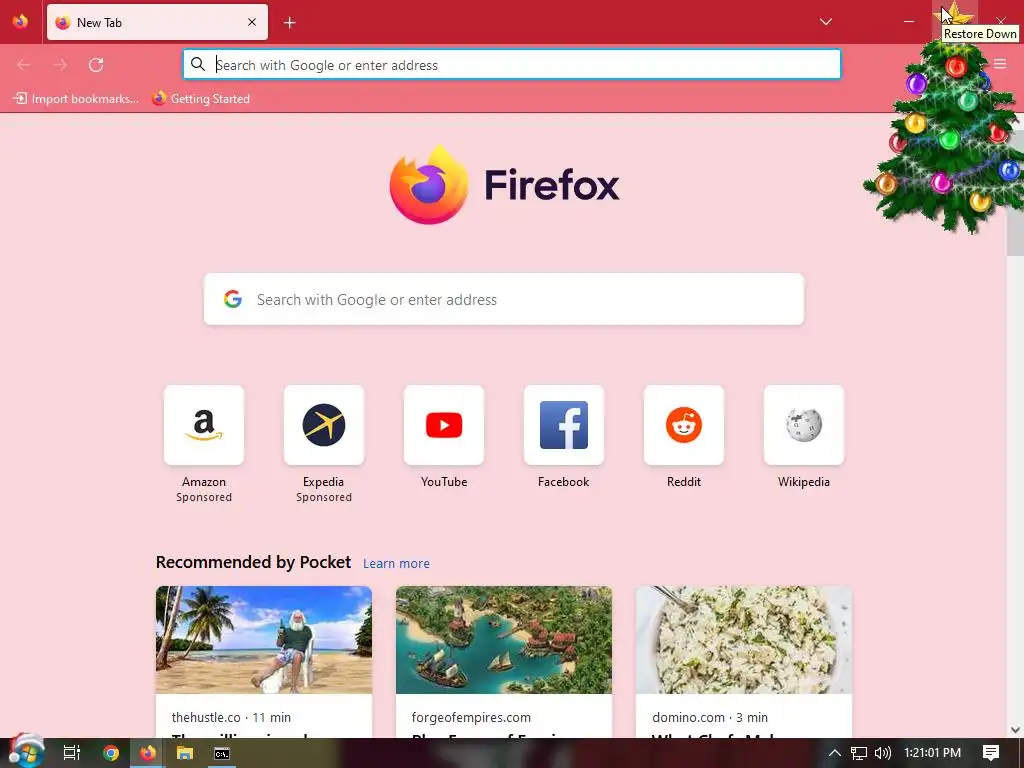Screen dimensions: 1024x768
Task: Open the Action Center notifications icon
Action: point(991,753)
